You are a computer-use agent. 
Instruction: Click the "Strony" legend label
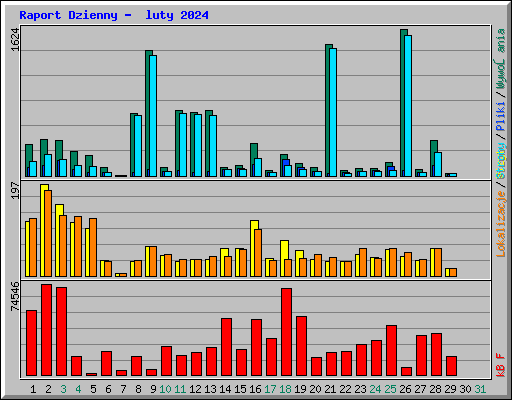click(501, 161)
